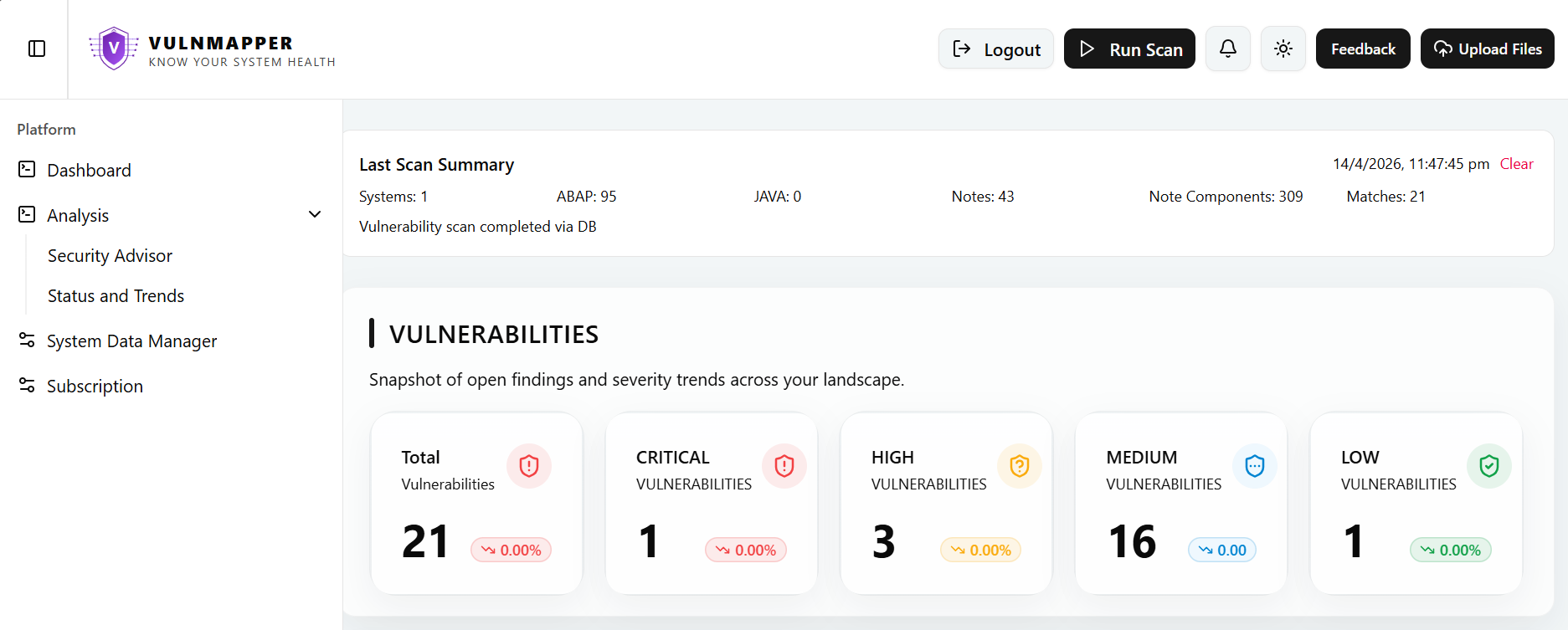Click the System Data Manager sliders icon
The width and height of the screenshot is (1568, 630).
pyautogui.click(x=27, y=341)
